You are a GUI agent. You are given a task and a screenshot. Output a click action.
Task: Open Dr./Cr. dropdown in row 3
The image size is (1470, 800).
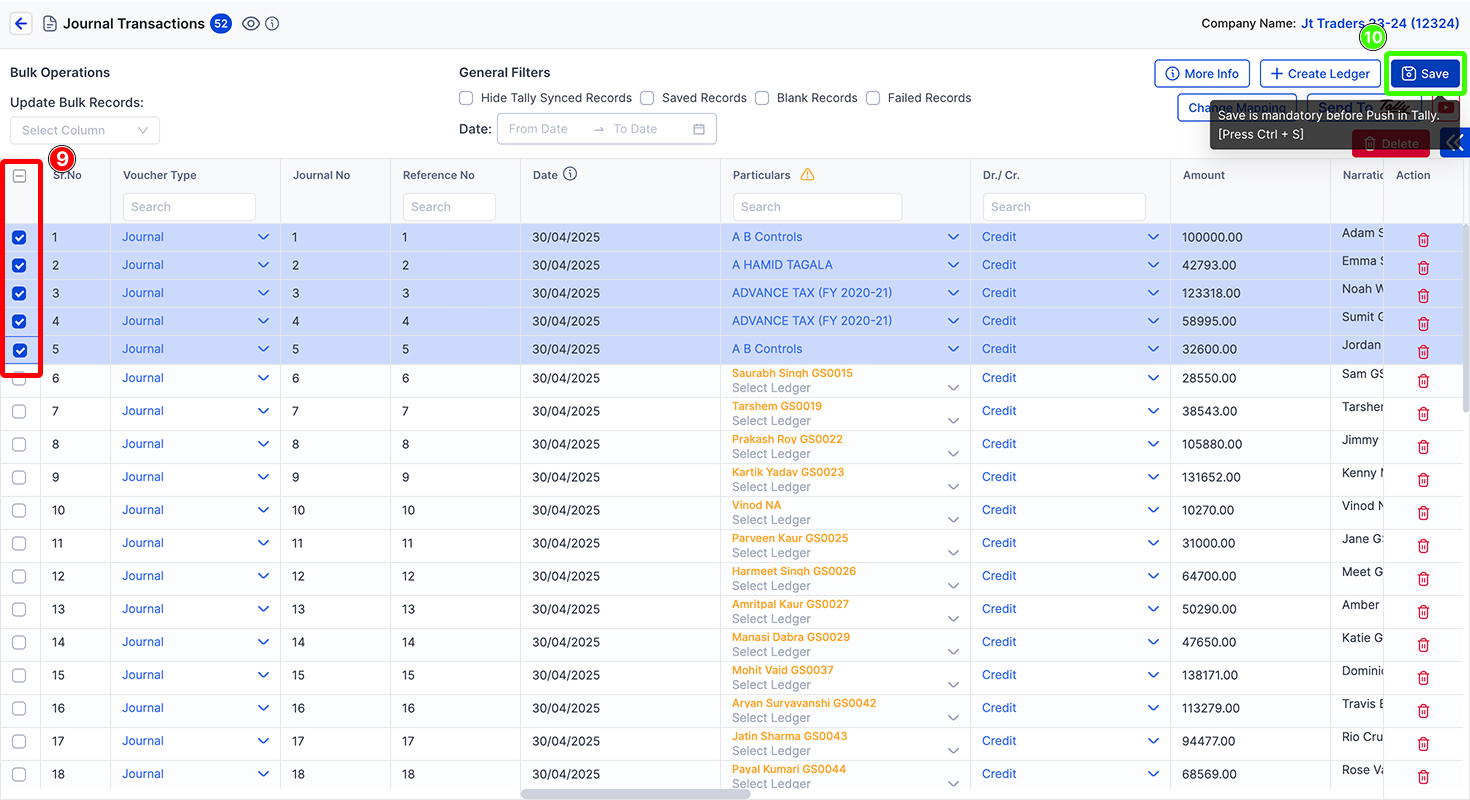[1070, 293]
